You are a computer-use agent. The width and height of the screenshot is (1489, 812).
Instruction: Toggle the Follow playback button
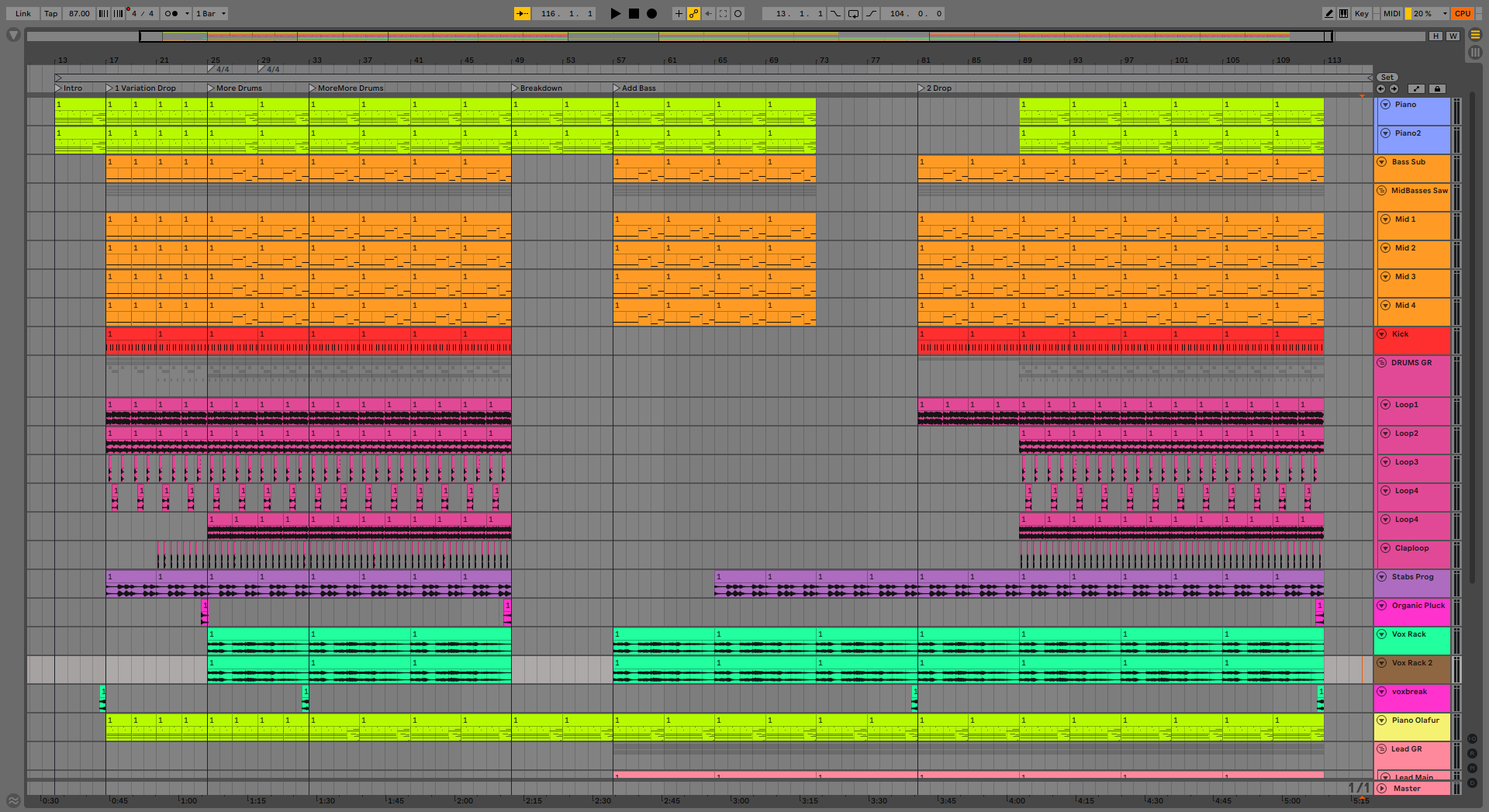(x=522, y=13)
